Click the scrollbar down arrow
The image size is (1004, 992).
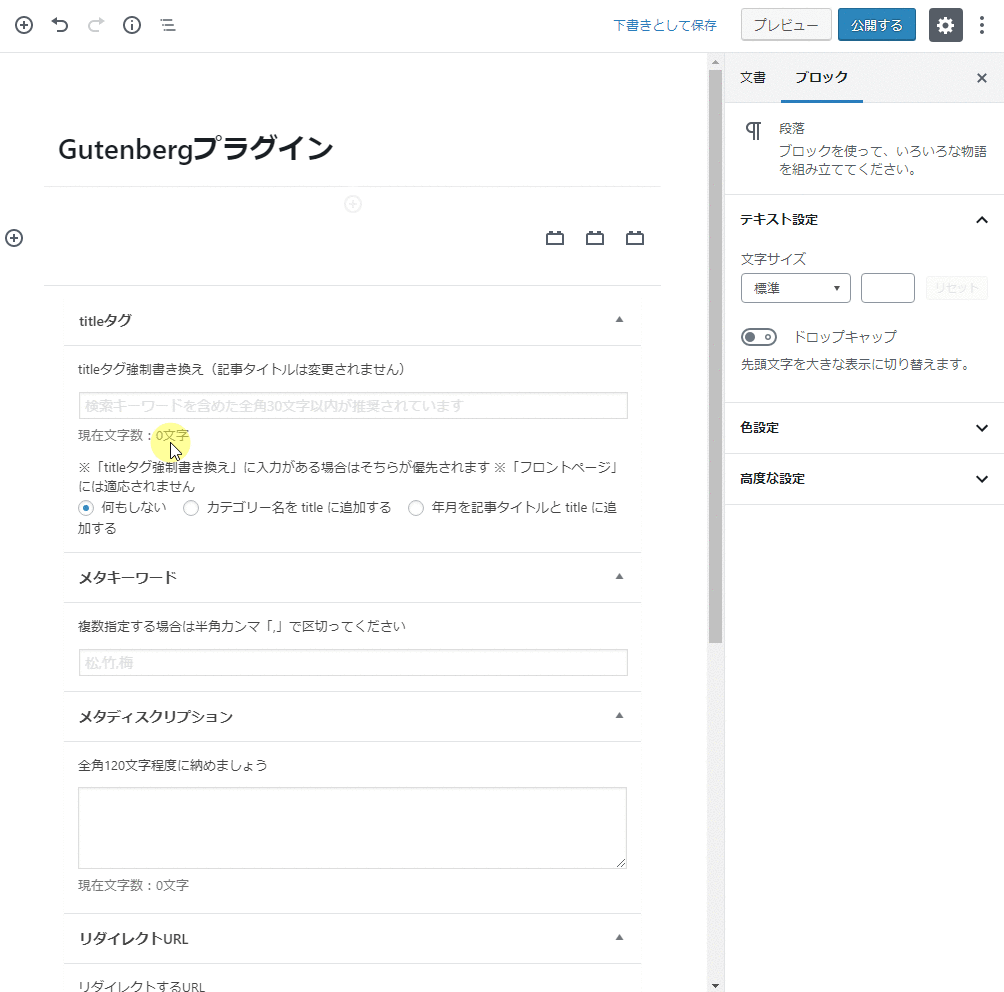pyautogui.click(x=715, y=986)
